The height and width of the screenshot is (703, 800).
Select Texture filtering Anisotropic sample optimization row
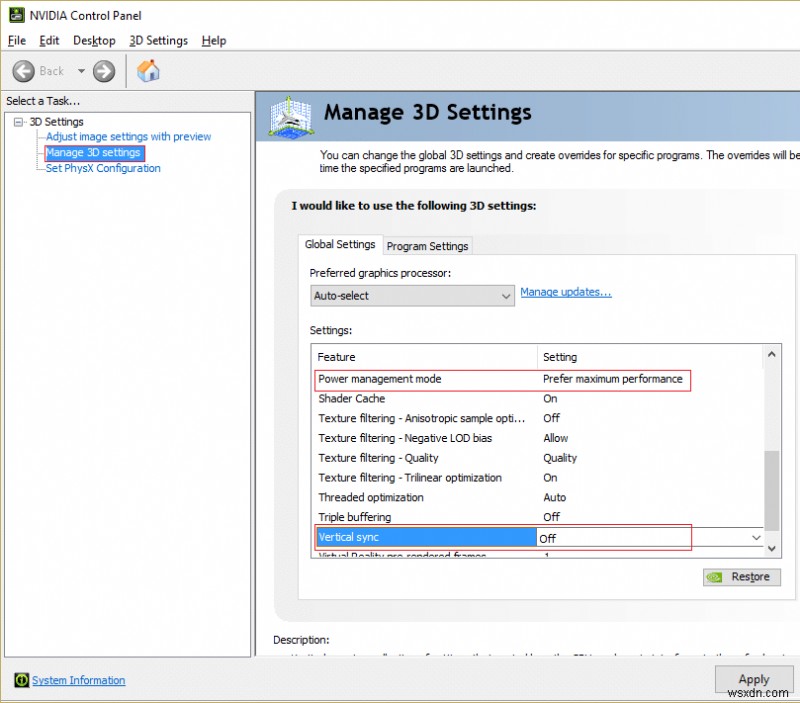[x=537, y=418]
